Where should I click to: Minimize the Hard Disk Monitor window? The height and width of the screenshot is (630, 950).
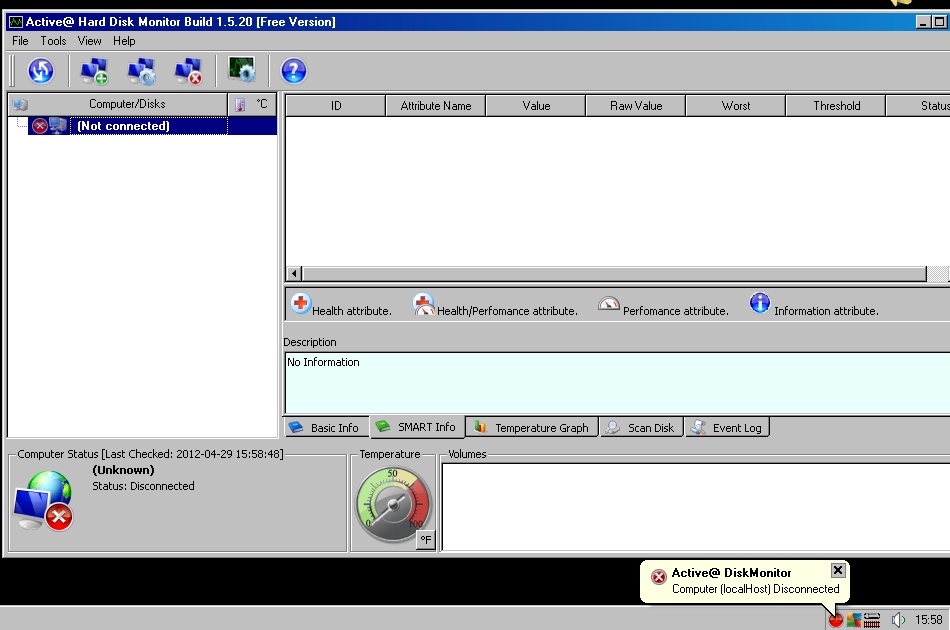(923, 22)
